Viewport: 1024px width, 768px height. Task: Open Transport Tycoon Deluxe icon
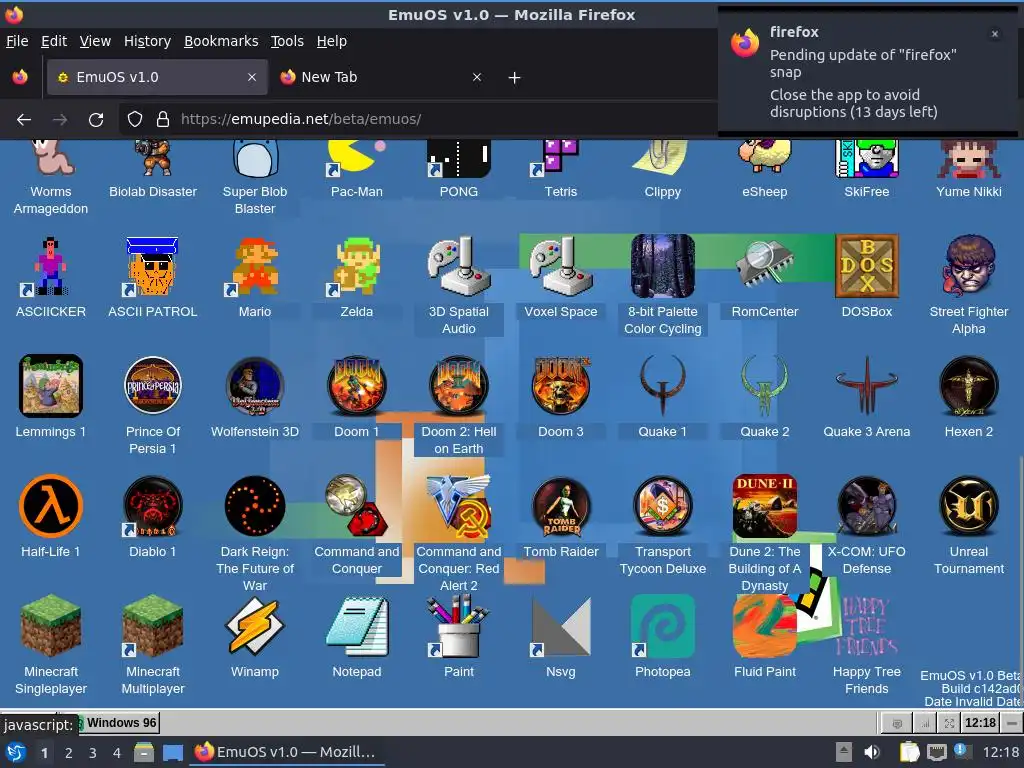pyautogui.click(x=662, y=506)
